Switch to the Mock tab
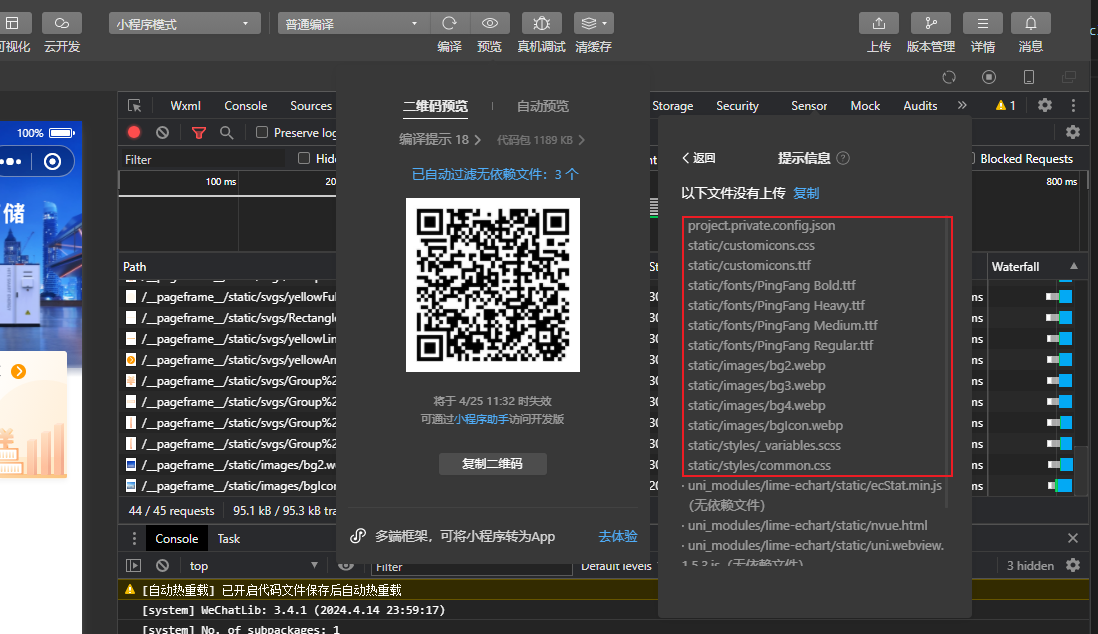The image size is (1098, 634). pos(865,106)
